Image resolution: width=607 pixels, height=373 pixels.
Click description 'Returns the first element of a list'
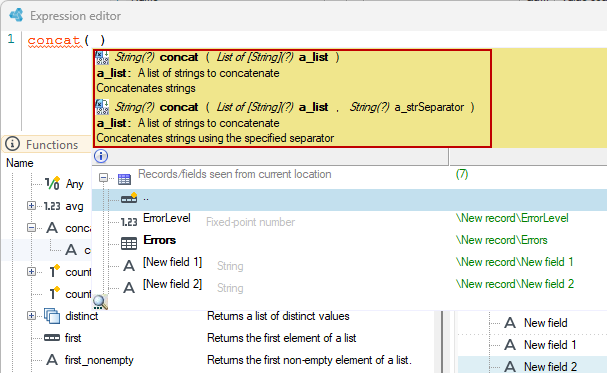(281, 338)
